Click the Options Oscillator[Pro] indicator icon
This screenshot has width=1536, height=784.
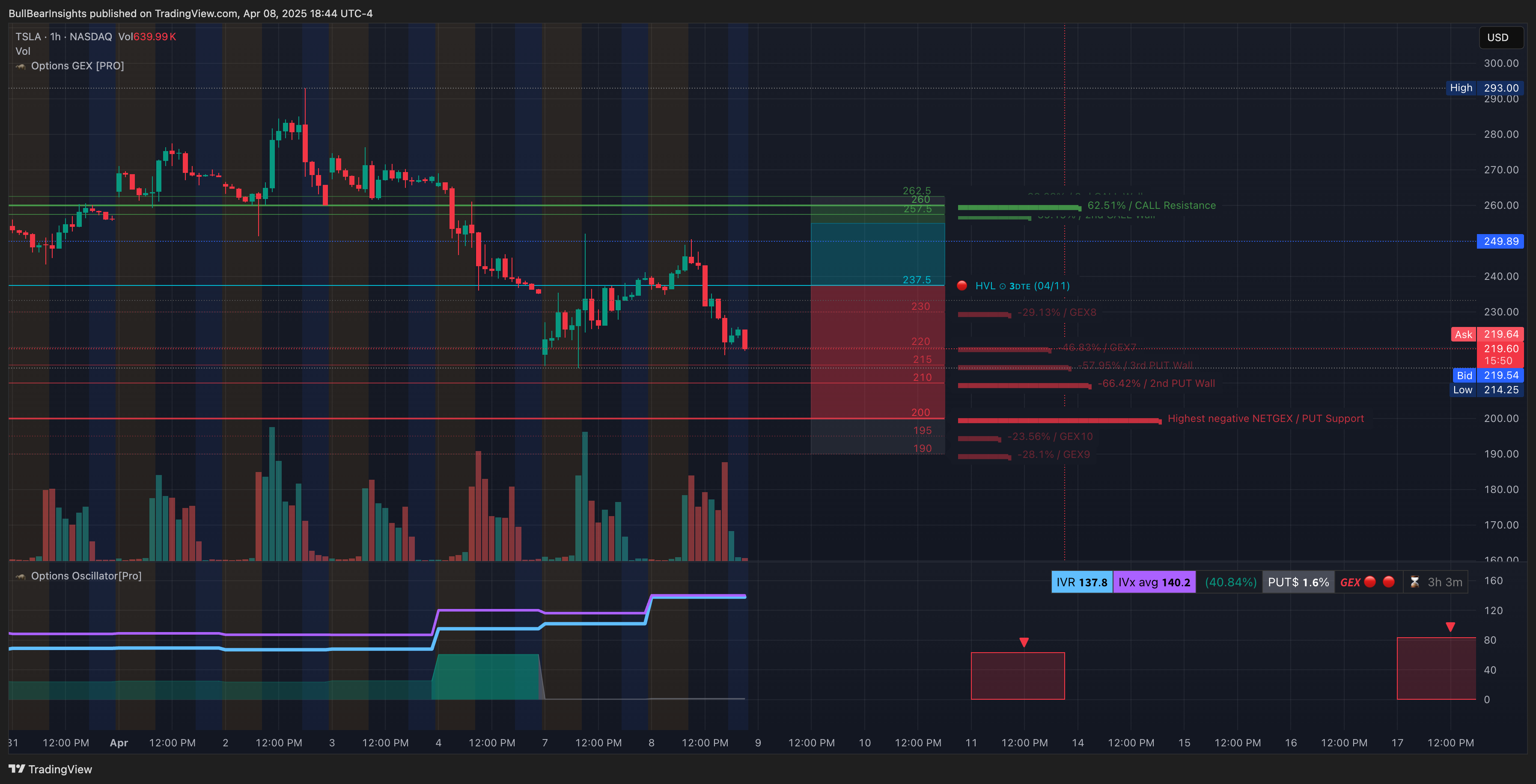pos(21,576)
